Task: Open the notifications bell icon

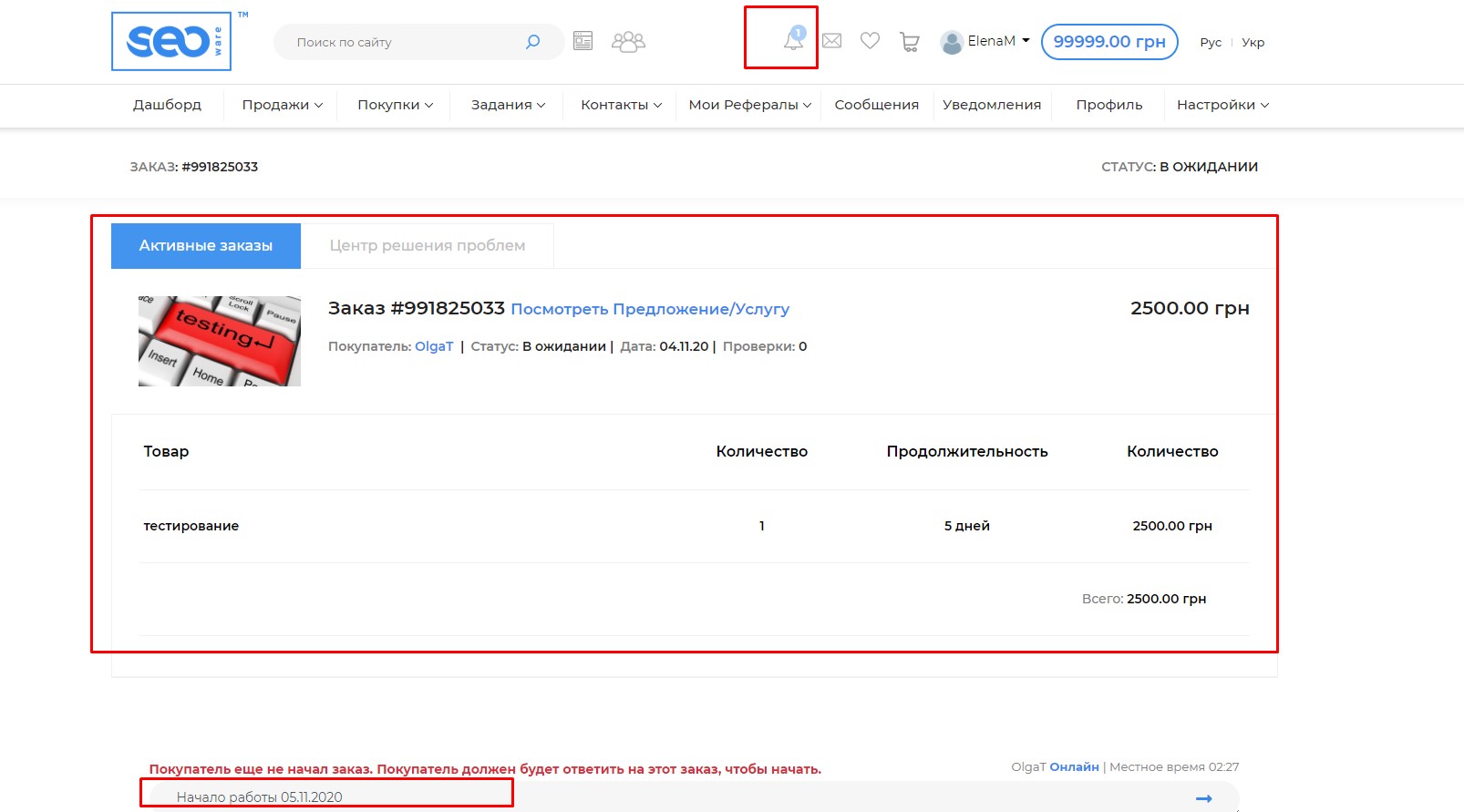Action: (793, 40)
